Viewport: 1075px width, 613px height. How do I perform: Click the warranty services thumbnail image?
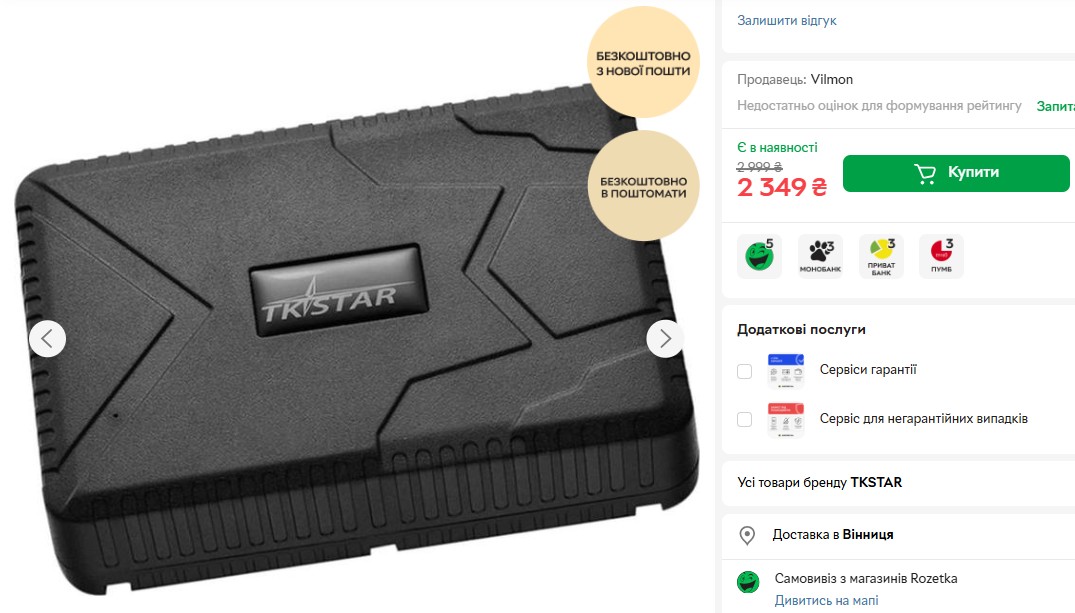786,372
